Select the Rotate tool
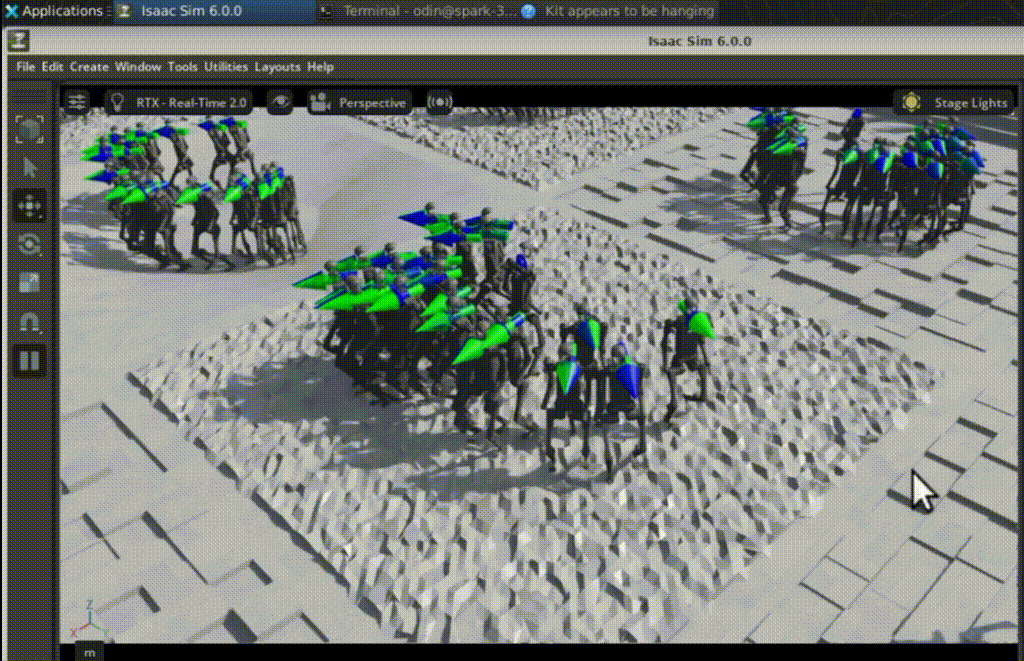The image size is (1024, 661). tap(29, 245)
